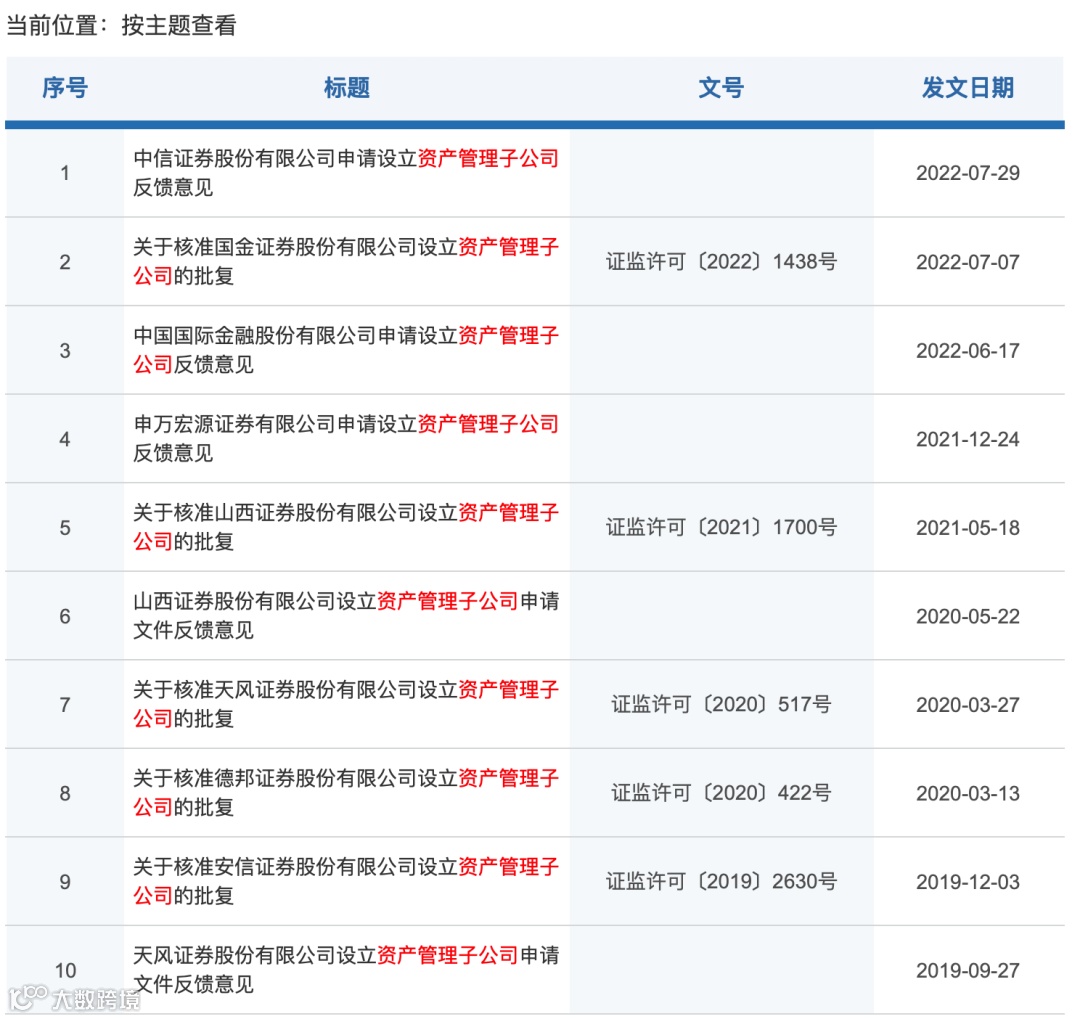Screen dimensions: 1080x1019
Task: Click the 文号 column header
Action: click(721, 88)
